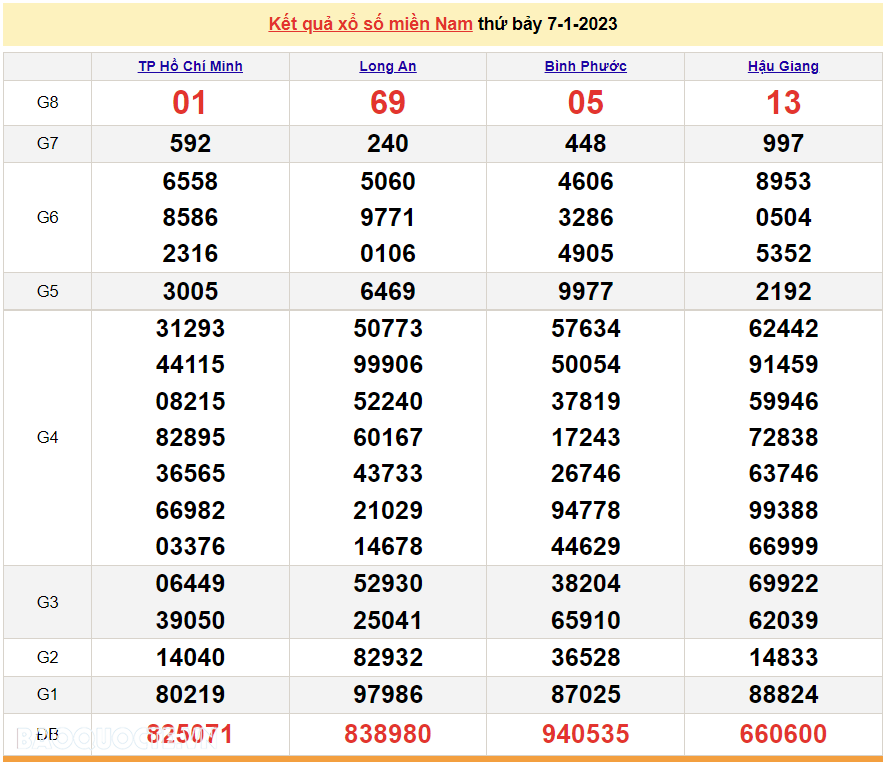The image size is (886, 762).
Task: Click the G6 row label cell
Action: point(47,217)
